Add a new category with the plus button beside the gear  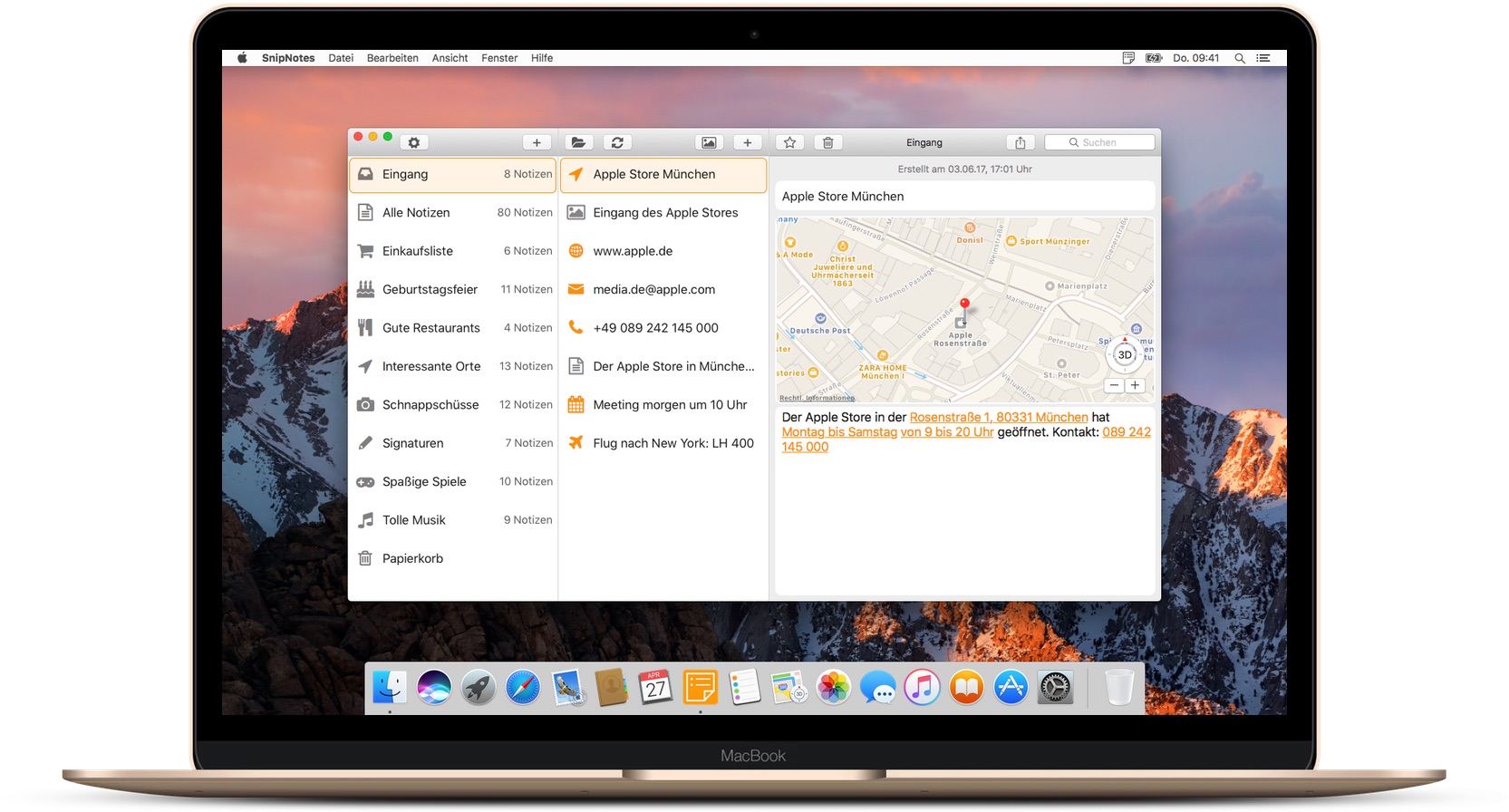(x=537, y=142)
